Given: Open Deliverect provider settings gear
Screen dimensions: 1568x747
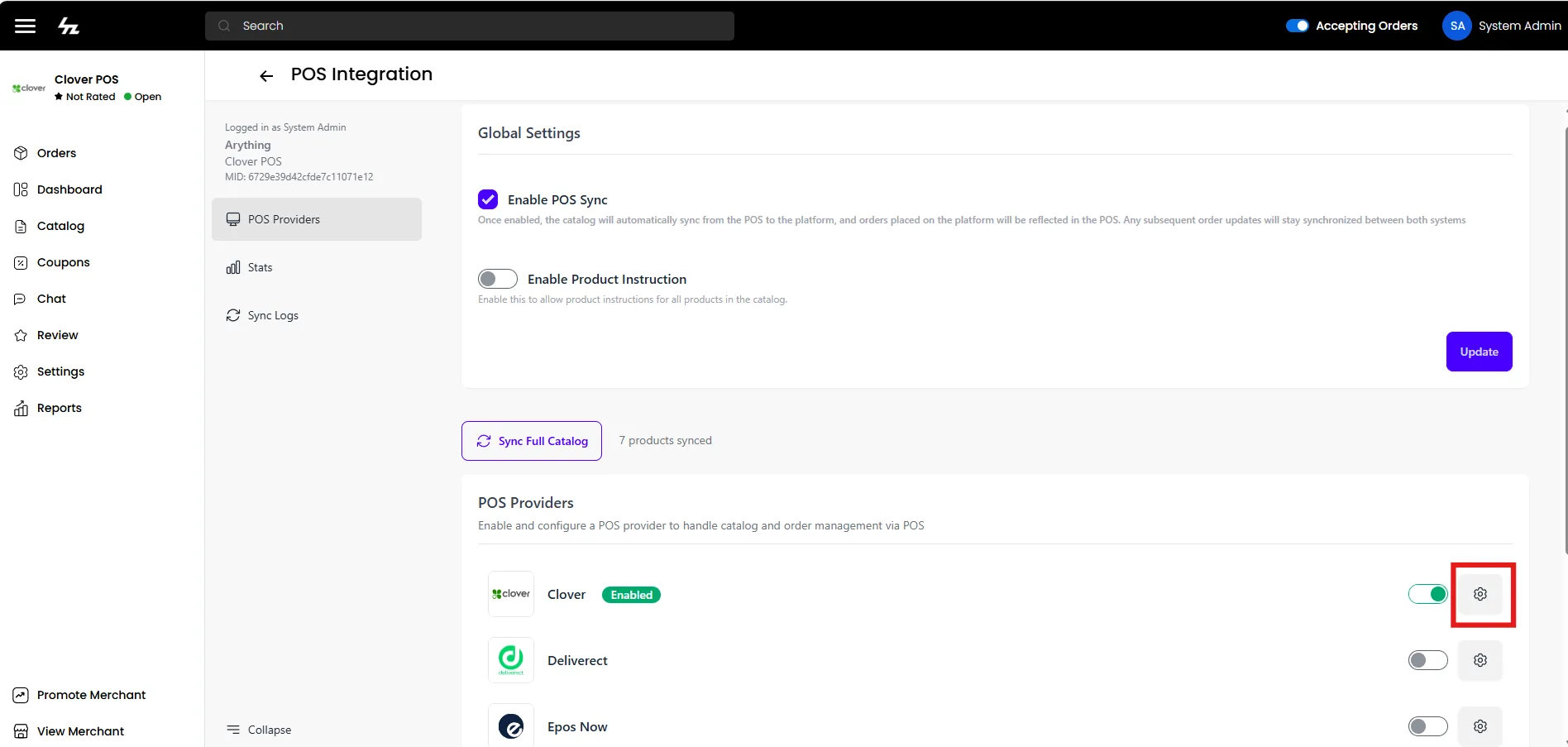Looking at the screenshot, I should pyautogui.click(x=1480, y=660).
